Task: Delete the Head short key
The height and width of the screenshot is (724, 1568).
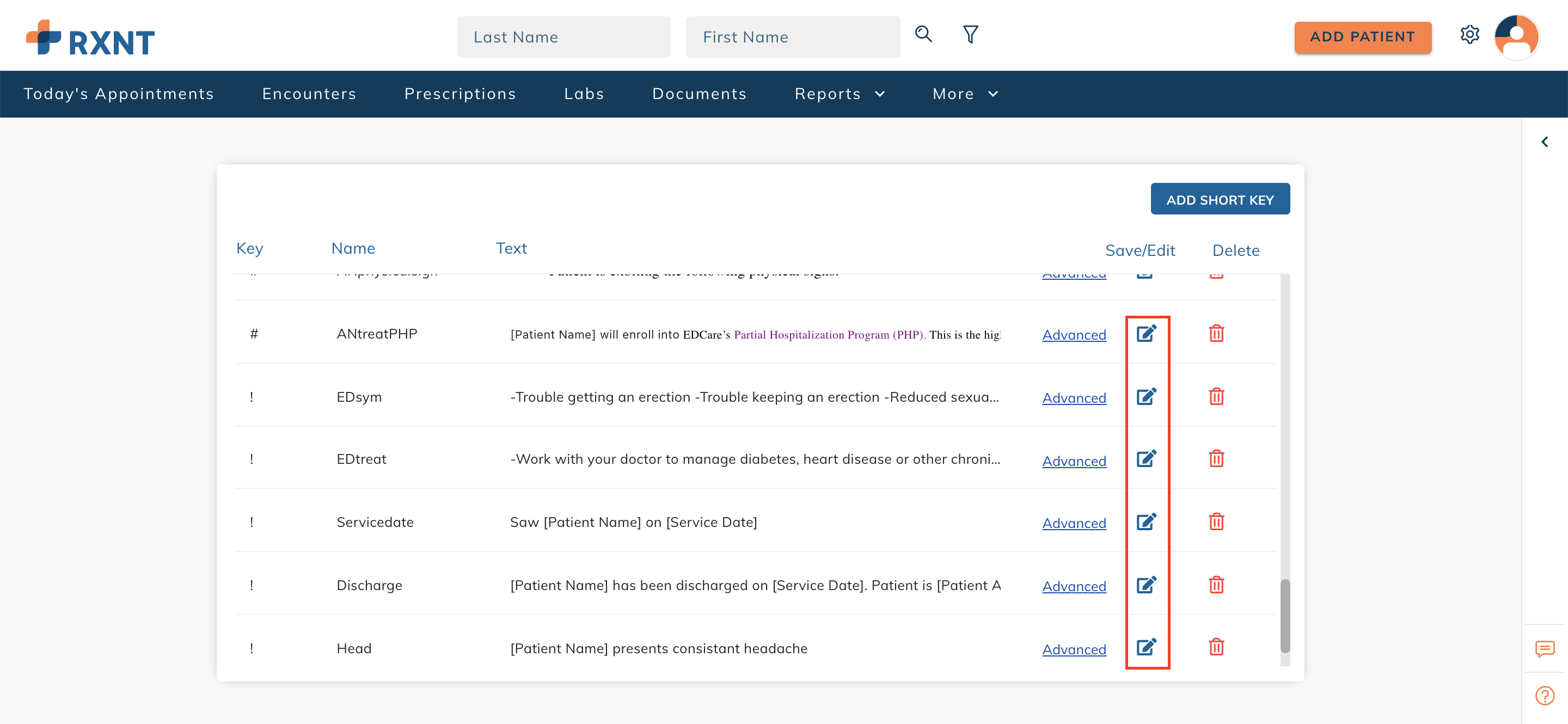Action: coord(1216,647)
